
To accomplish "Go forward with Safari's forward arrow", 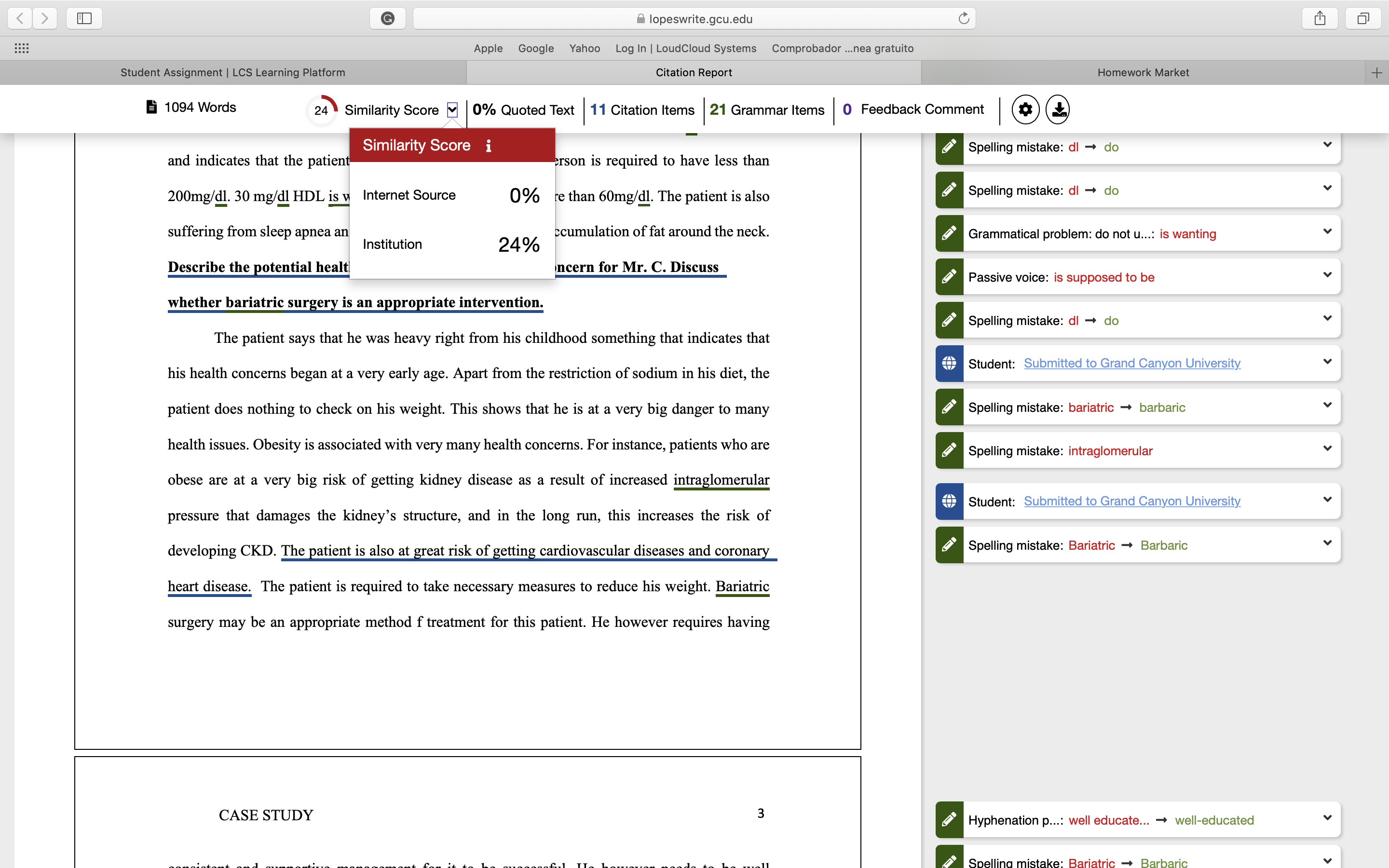I will (x=45, y=18).
